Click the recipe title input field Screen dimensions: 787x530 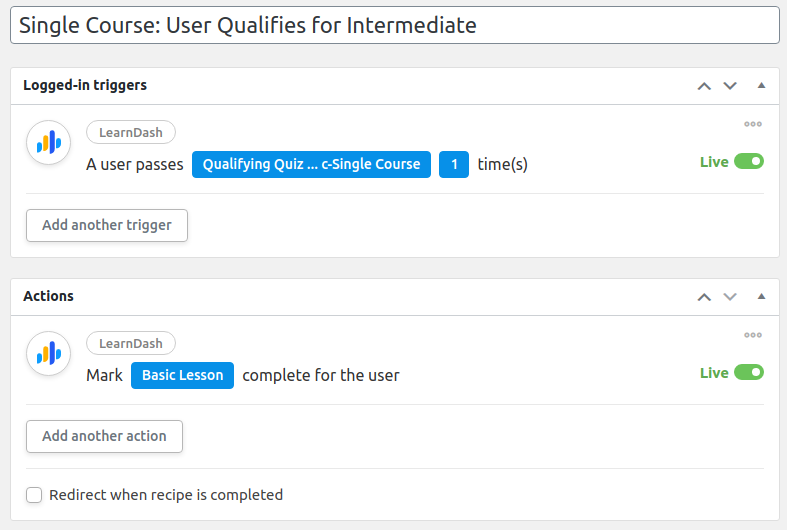coord(394,26)
